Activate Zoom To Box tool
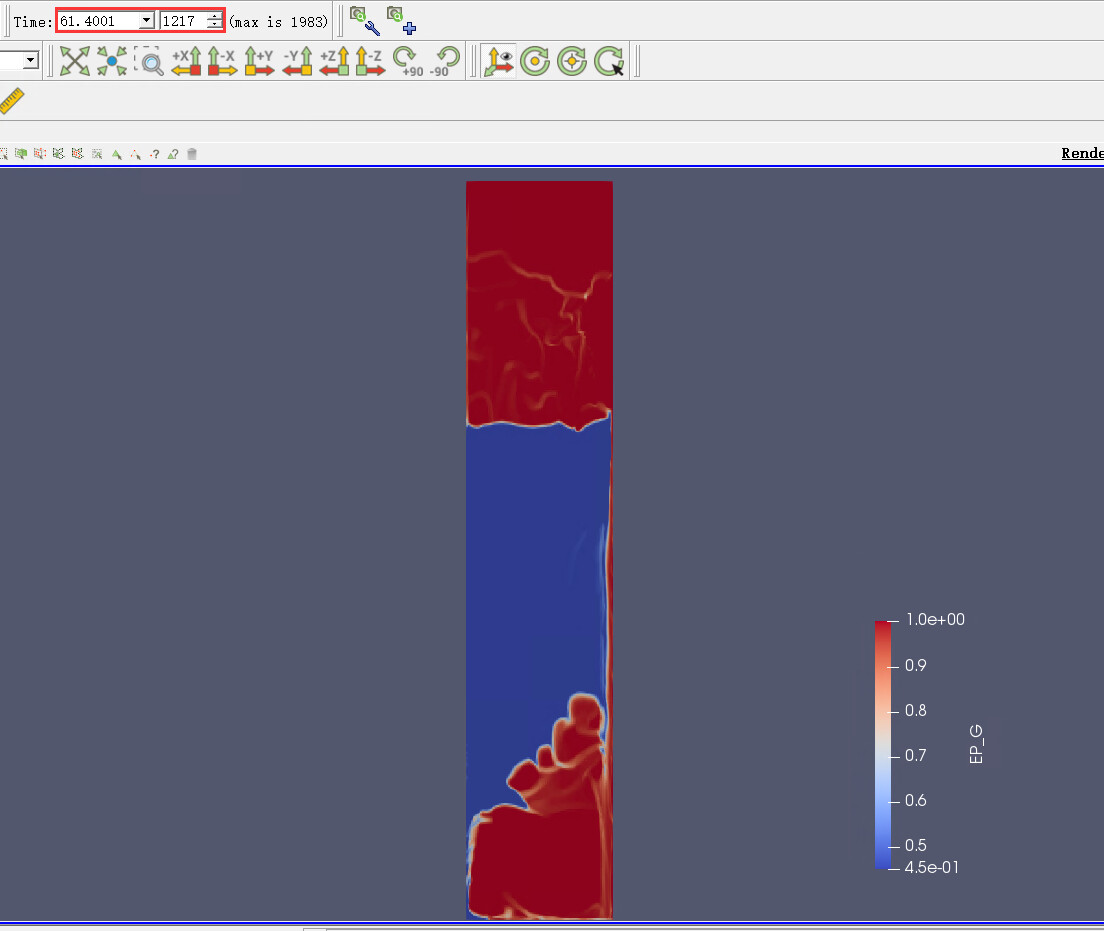This screenshot has height=931, width=1104. pyautogui.click(x=149, y=61)
